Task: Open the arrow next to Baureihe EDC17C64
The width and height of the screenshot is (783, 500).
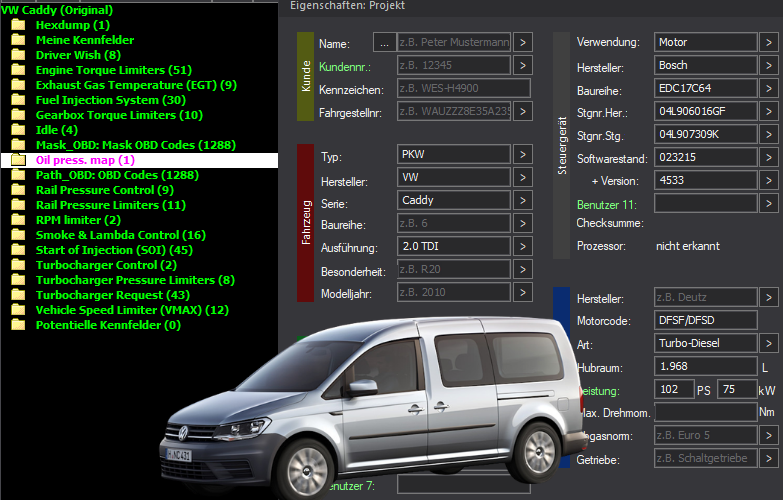Action: tap(769, 88)
